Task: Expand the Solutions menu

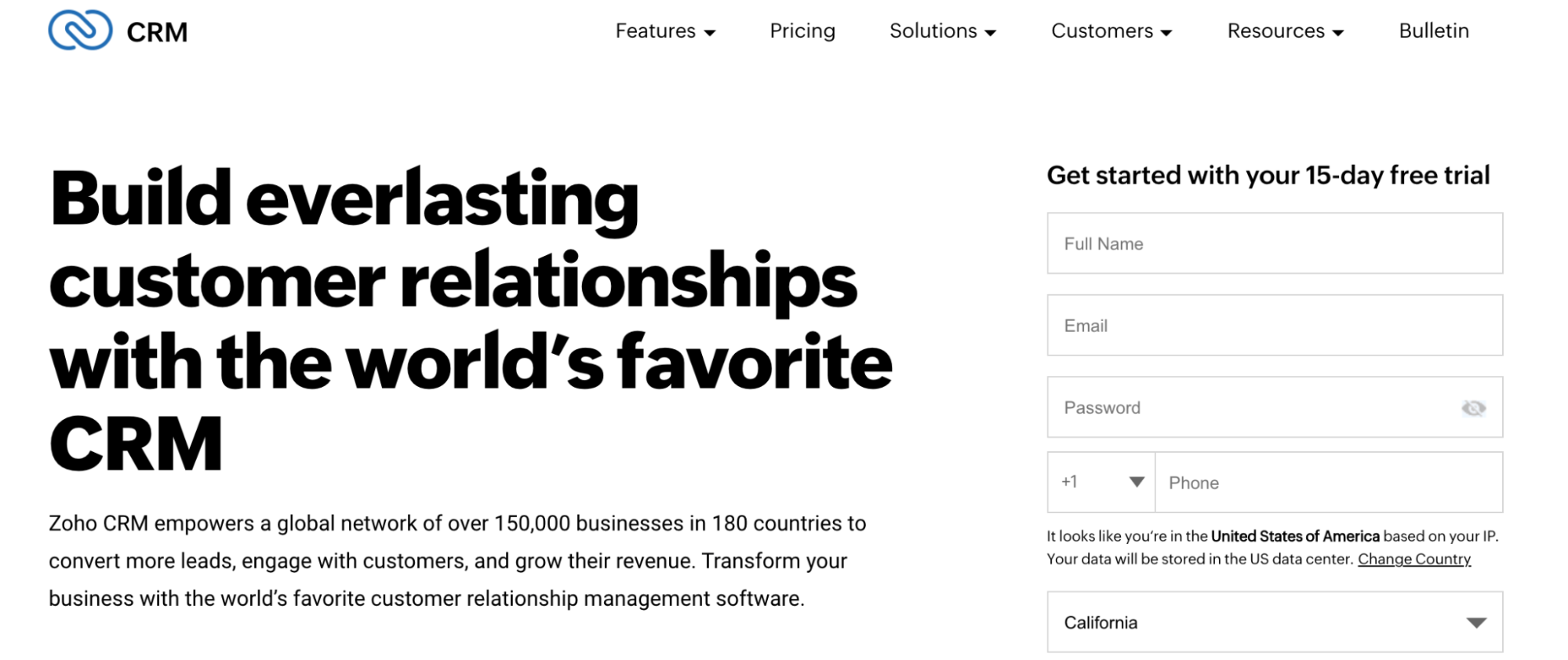Action: [942, 31]
